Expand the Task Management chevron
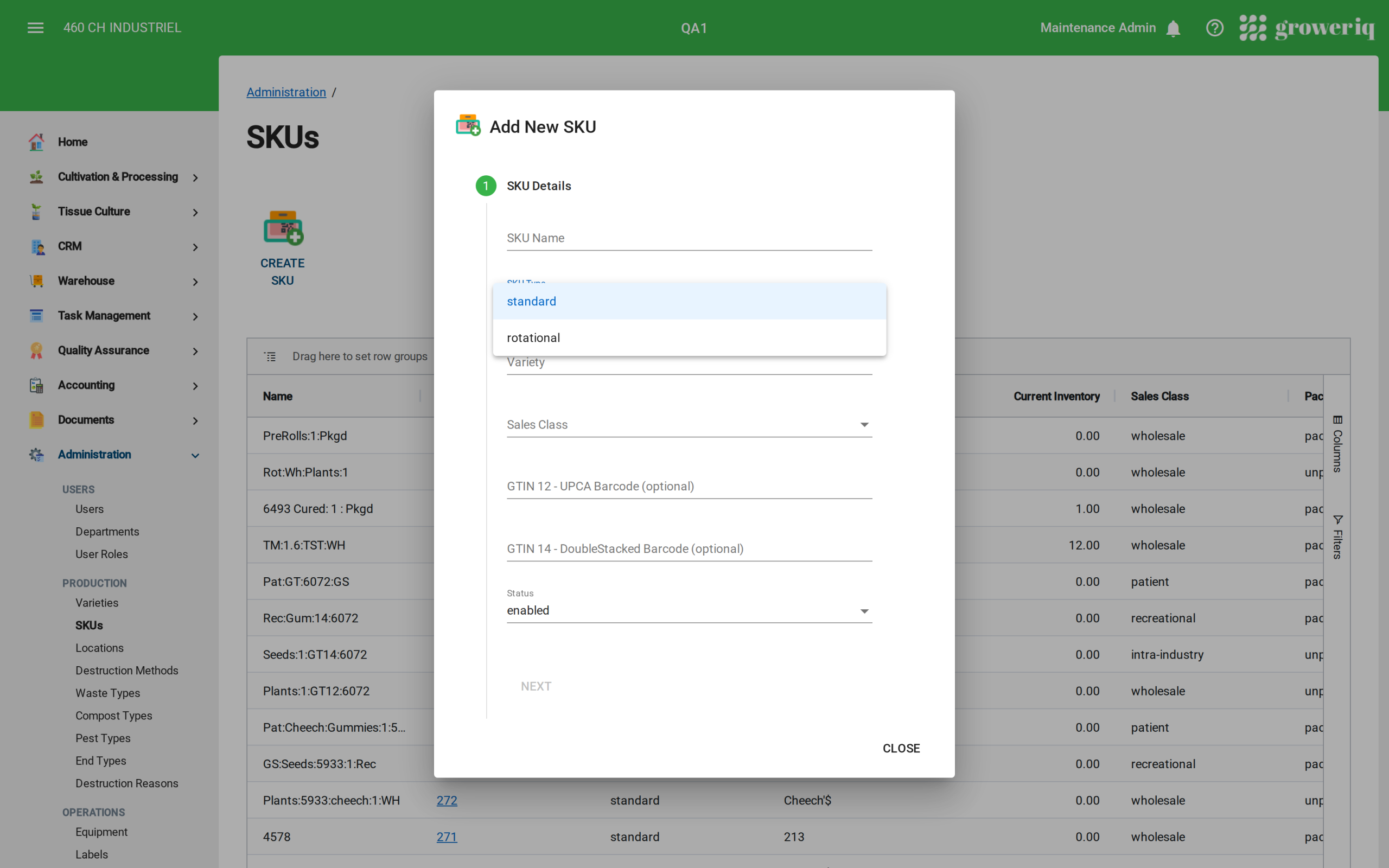The width and height of the screenshot is (1389, 868). 195,317
